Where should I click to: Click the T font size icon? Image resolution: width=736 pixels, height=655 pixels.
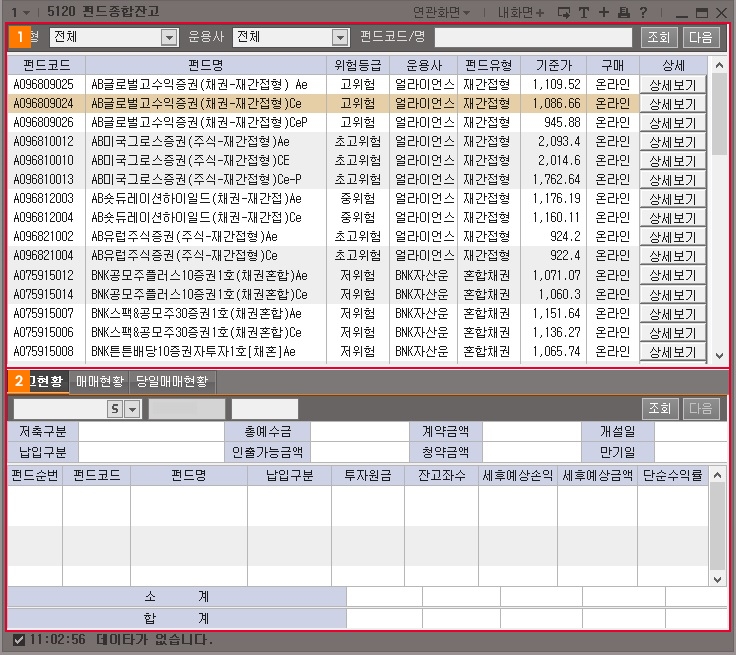click(x=584, y=13)
